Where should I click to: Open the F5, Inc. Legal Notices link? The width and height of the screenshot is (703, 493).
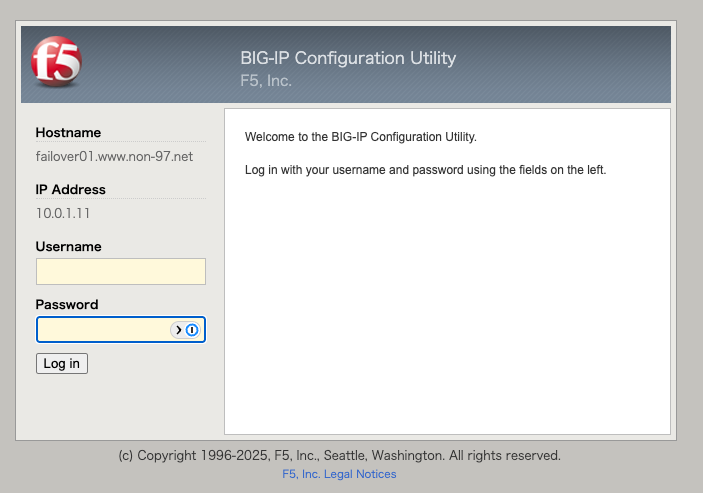(339, 474)
